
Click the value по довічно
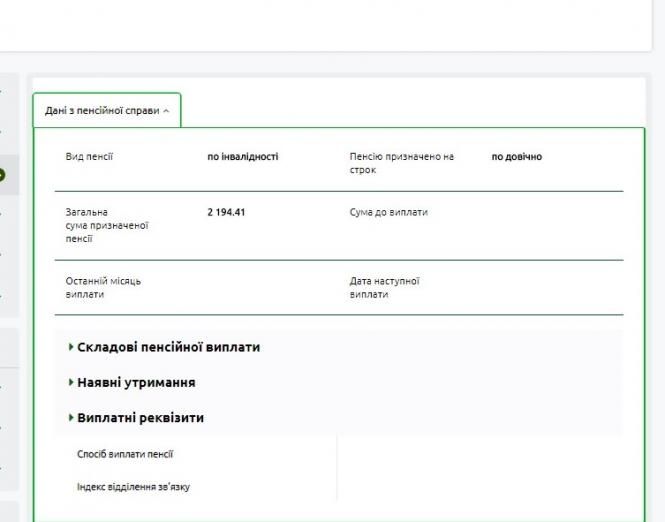517,157
